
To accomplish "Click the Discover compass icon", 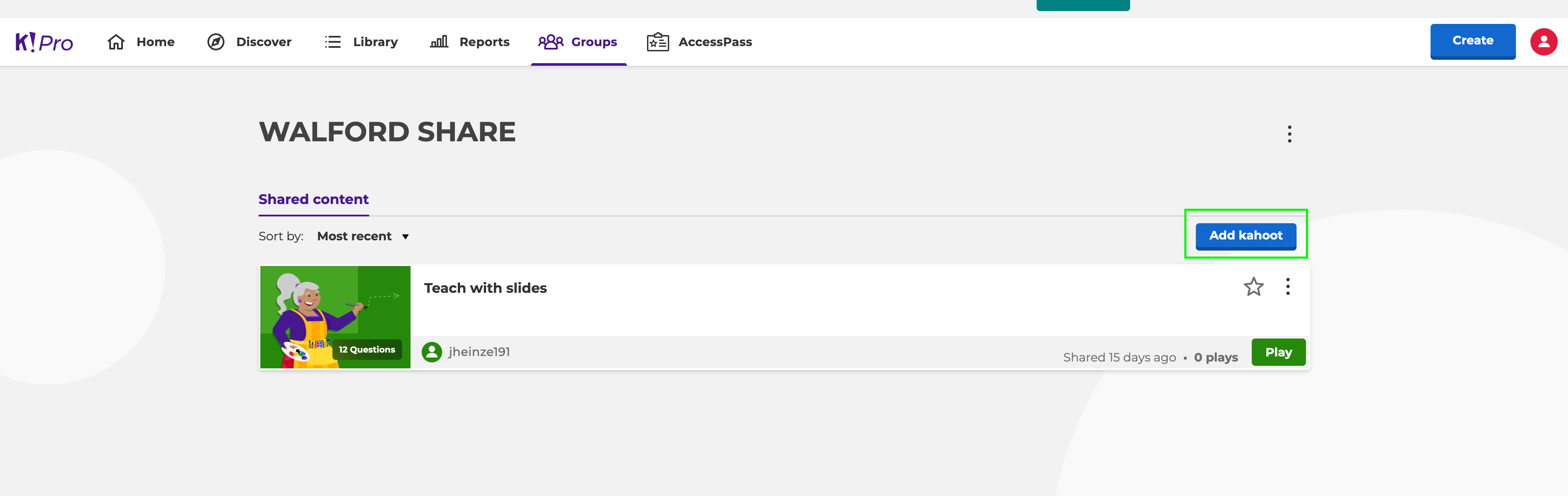I will click(216, 42).
